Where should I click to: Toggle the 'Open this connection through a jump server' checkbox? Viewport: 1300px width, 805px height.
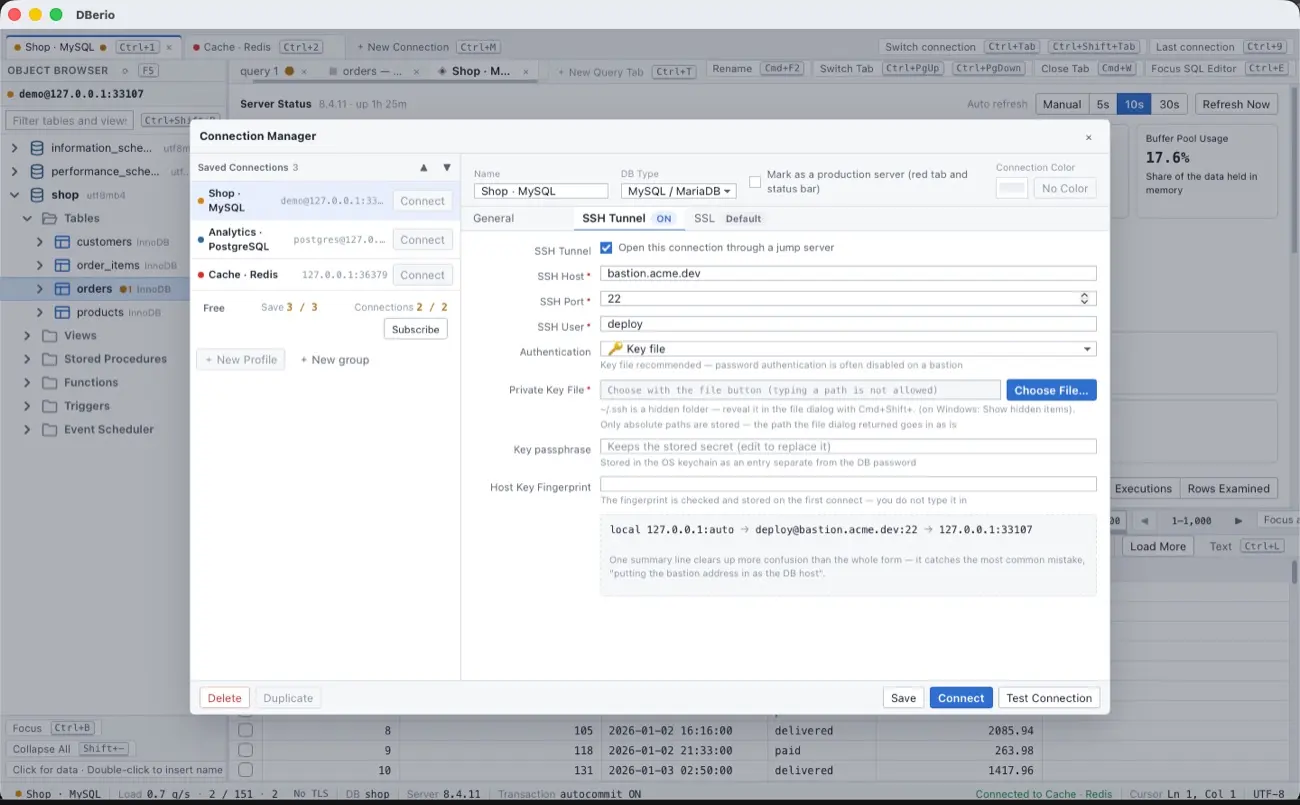point(606,248)
